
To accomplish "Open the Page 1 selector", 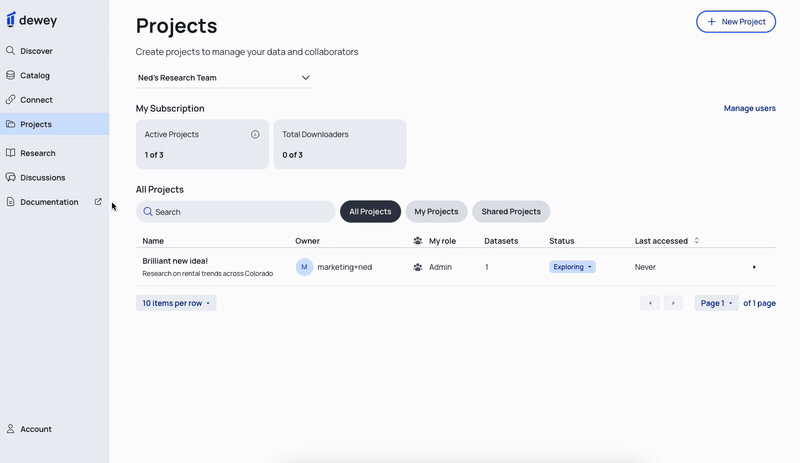I will (x=716, y=303).
